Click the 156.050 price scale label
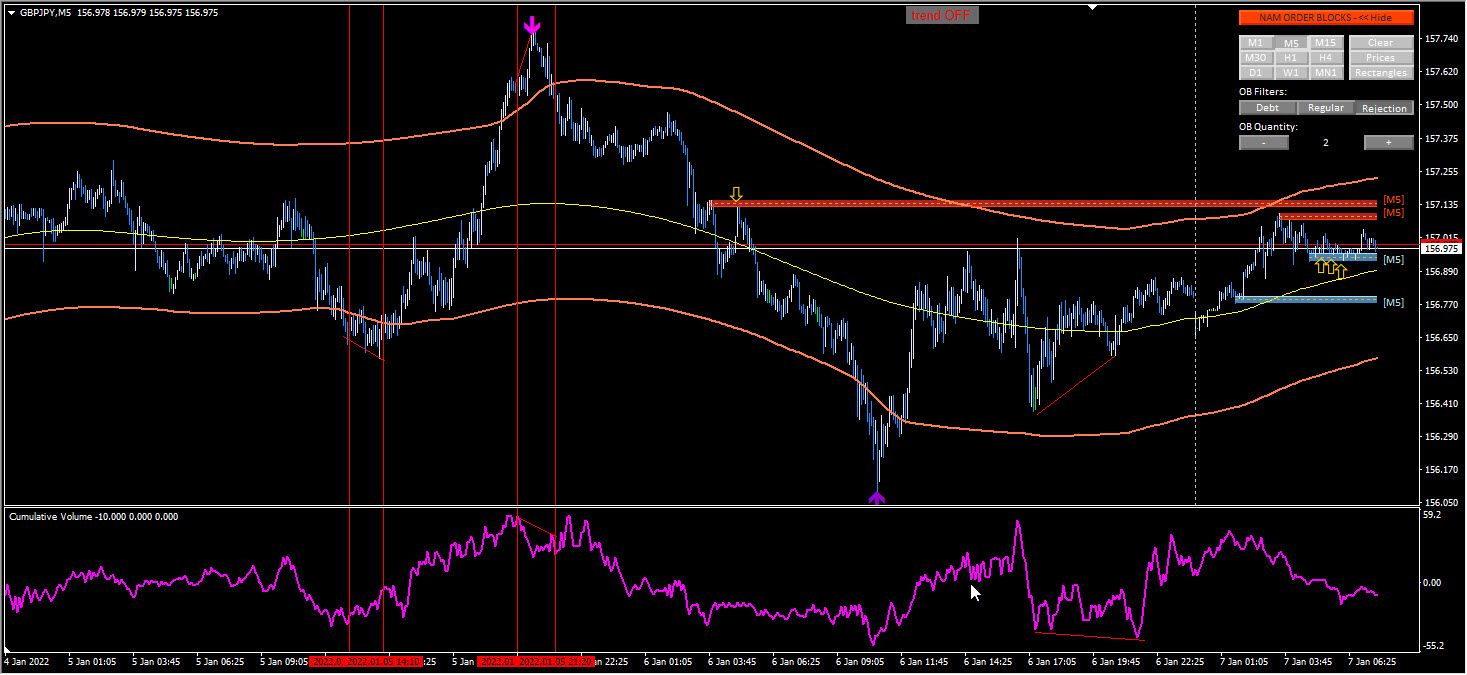 point(1441,503)
